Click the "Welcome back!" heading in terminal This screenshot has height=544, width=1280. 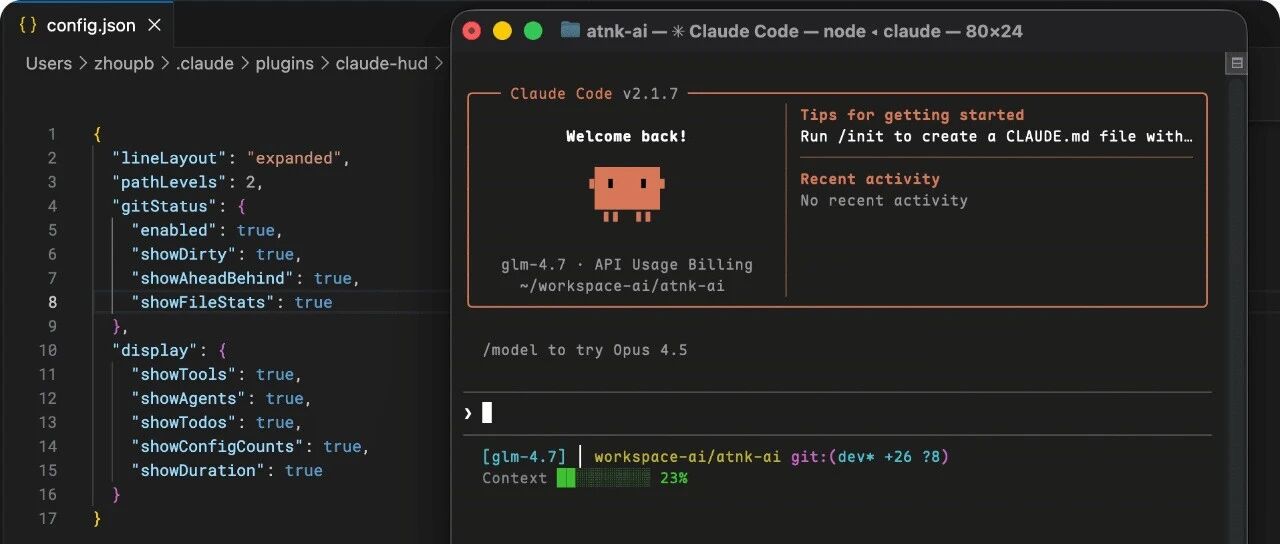coord(627,136)
